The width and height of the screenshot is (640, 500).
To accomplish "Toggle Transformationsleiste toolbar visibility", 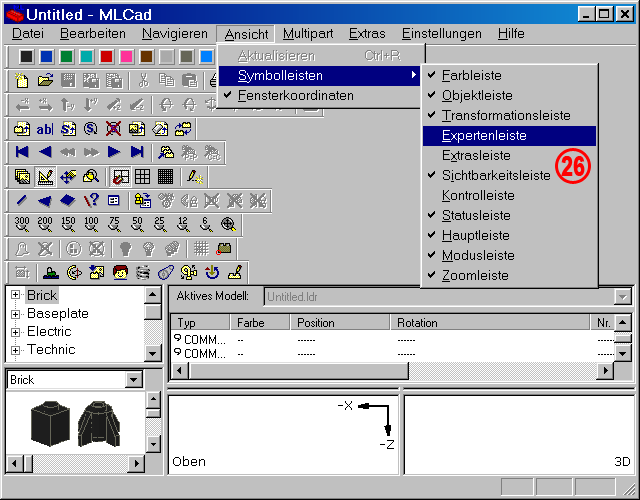I will (509, 115).
